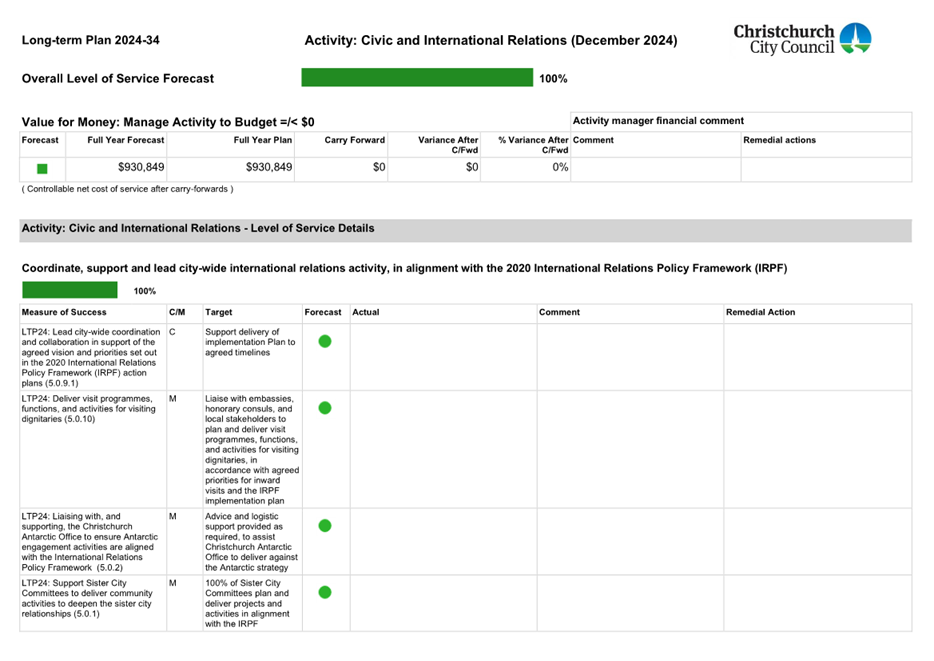Click the empty Comment cell for measure 5.0.9.1

(628, 356)
